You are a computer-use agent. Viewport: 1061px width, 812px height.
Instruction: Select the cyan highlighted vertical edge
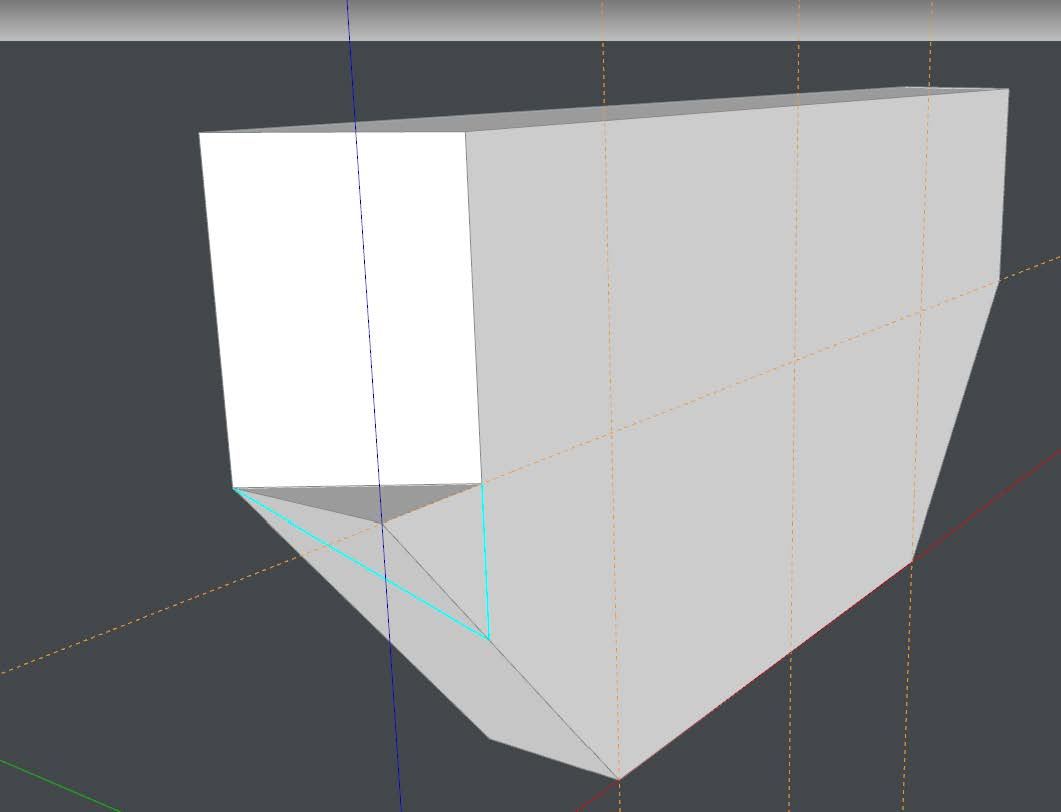pos(485,560)
